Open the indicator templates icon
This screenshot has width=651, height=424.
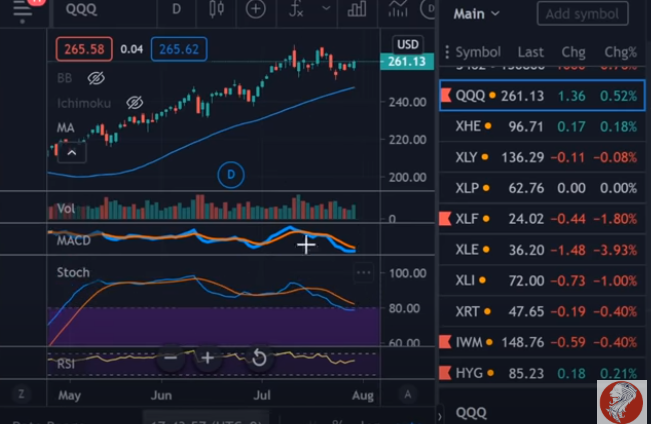pyautogui.click(x=398, y=9)
